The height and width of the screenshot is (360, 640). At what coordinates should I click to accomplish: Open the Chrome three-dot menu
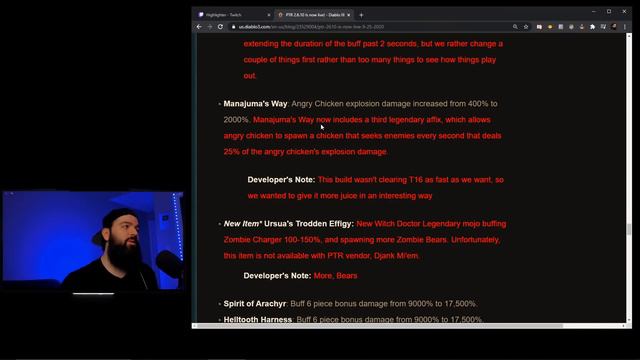click(625, 27)
